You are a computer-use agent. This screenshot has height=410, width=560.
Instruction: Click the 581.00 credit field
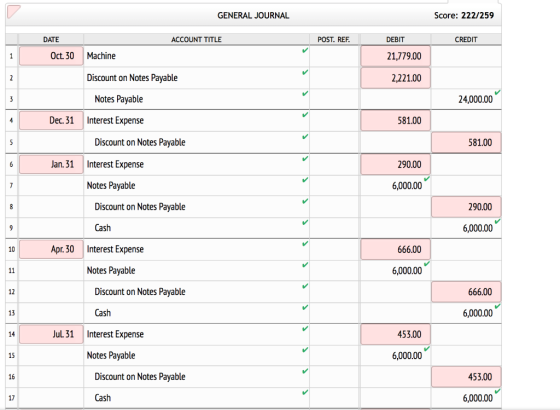[466, 142]
